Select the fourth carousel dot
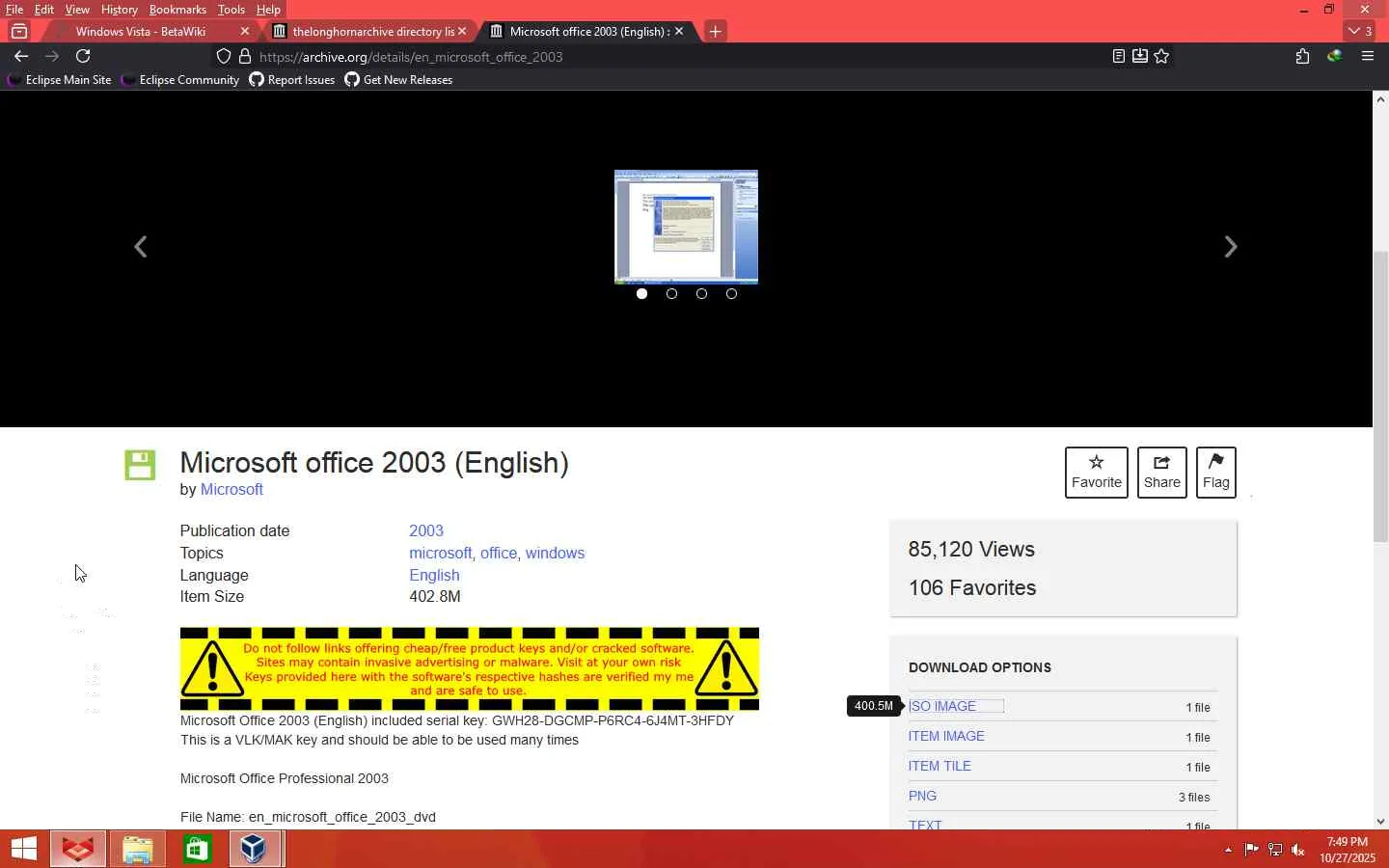The image size is (1389, 868). 731,293
